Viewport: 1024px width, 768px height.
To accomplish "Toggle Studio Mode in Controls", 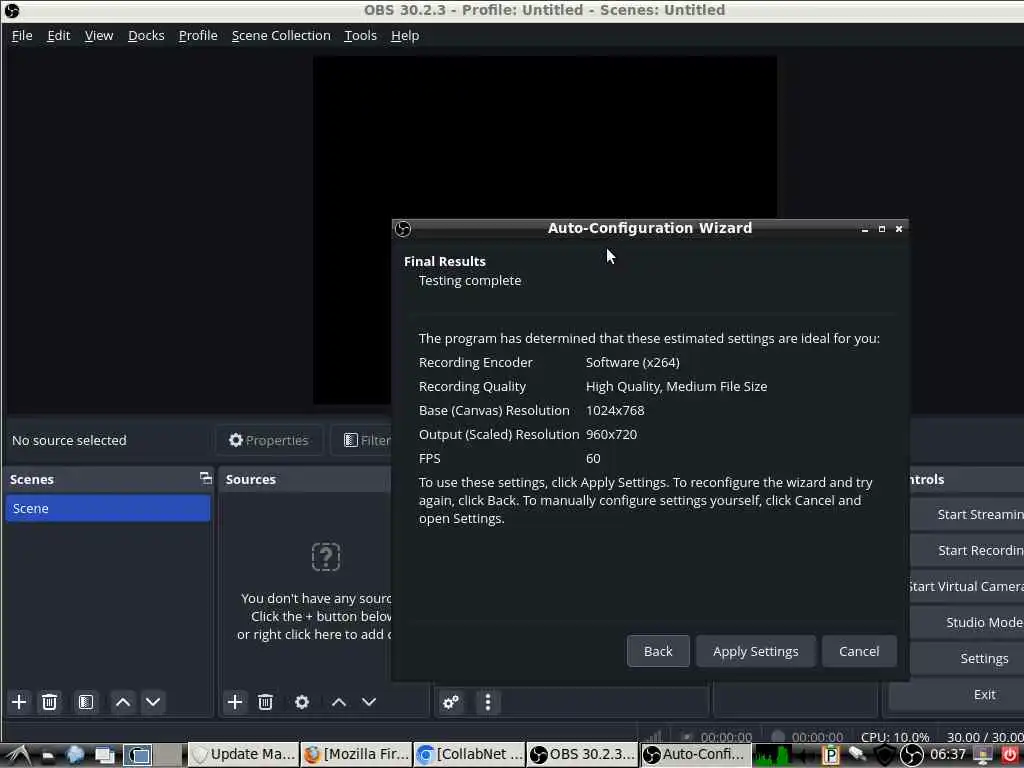I will pyautogui.click(x=967, y=622).
